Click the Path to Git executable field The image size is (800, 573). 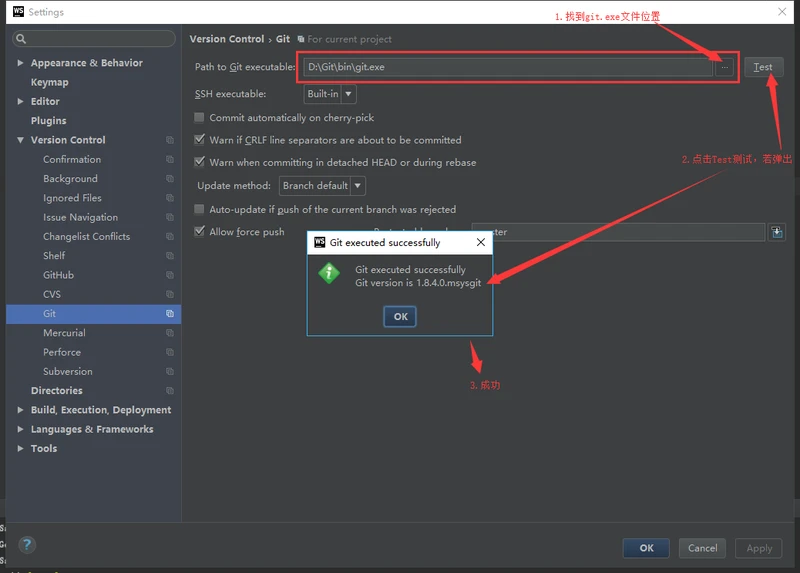(508, 67)
